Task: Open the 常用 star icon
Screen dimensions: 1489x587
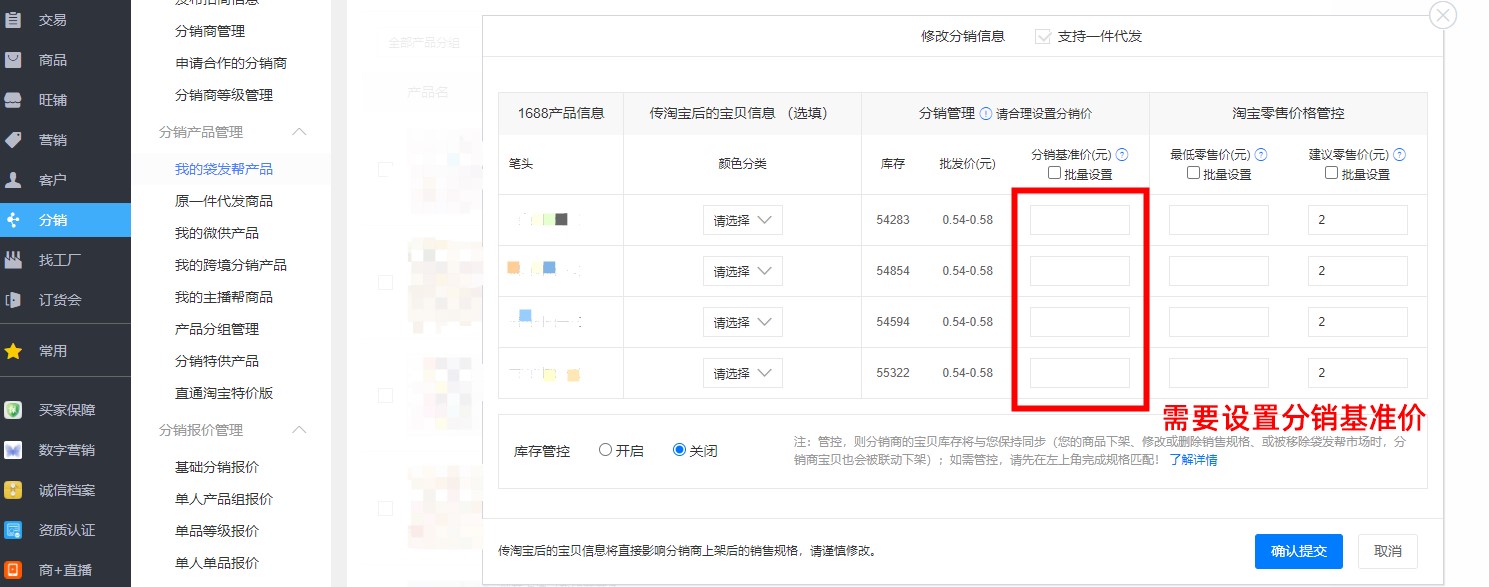Action: click(13, 351)
